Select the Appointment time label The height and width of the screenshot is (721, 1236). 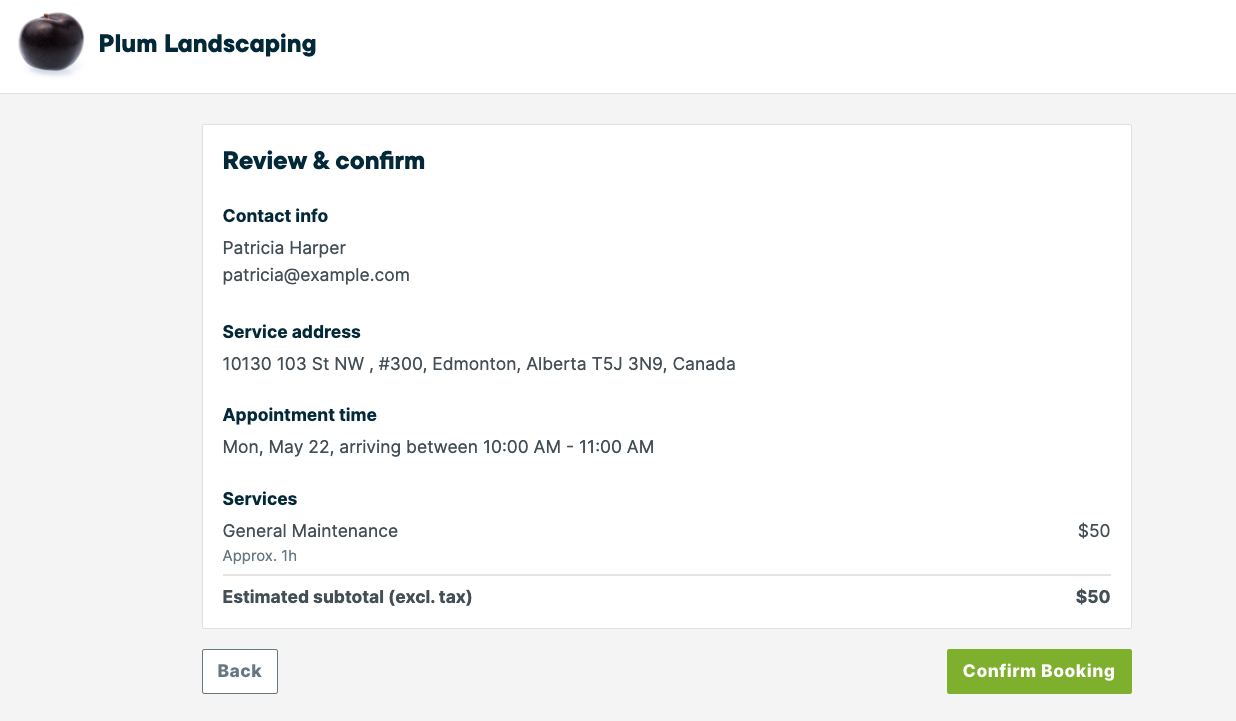coord(300,415)
